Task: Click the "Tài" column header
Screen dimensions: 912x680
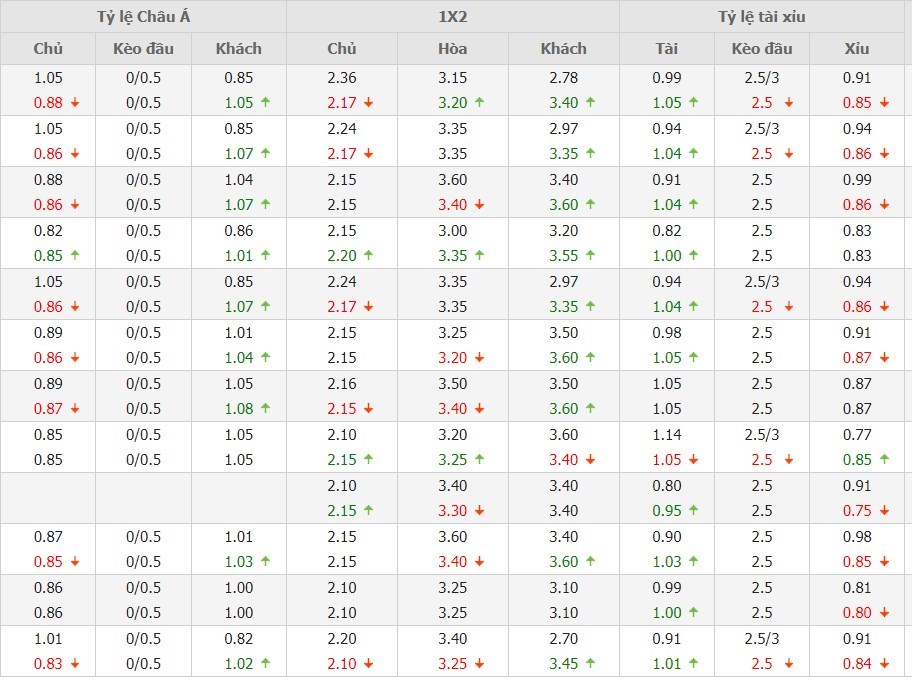Action: tap(666, 48)
